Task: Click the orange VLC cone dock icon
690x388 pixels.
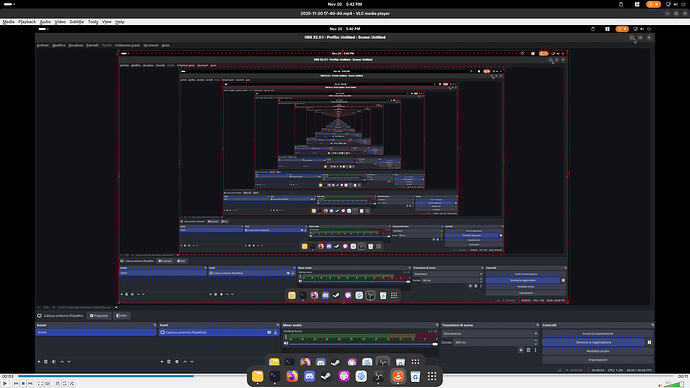Action: [398, 376]
